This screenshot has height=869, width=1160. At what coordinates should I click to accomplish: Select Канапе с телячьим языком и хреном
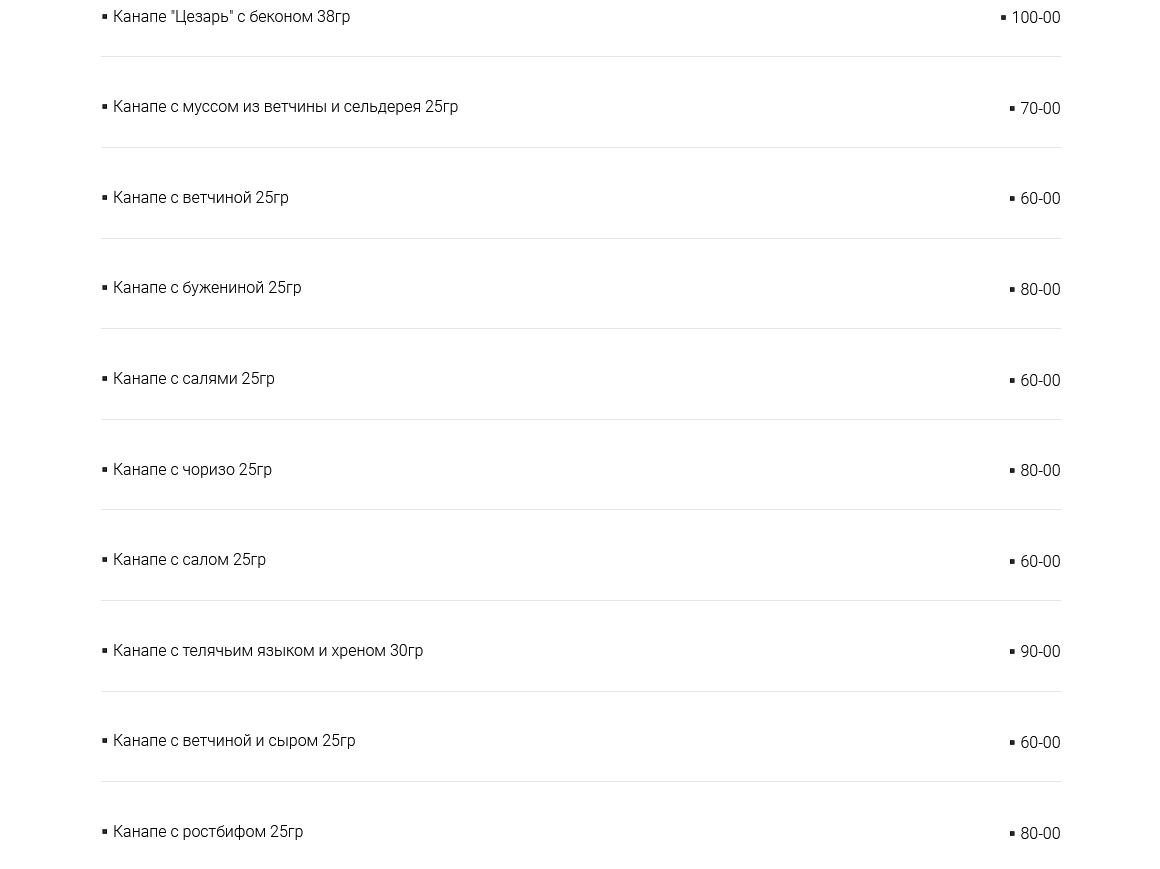point(268,651)
